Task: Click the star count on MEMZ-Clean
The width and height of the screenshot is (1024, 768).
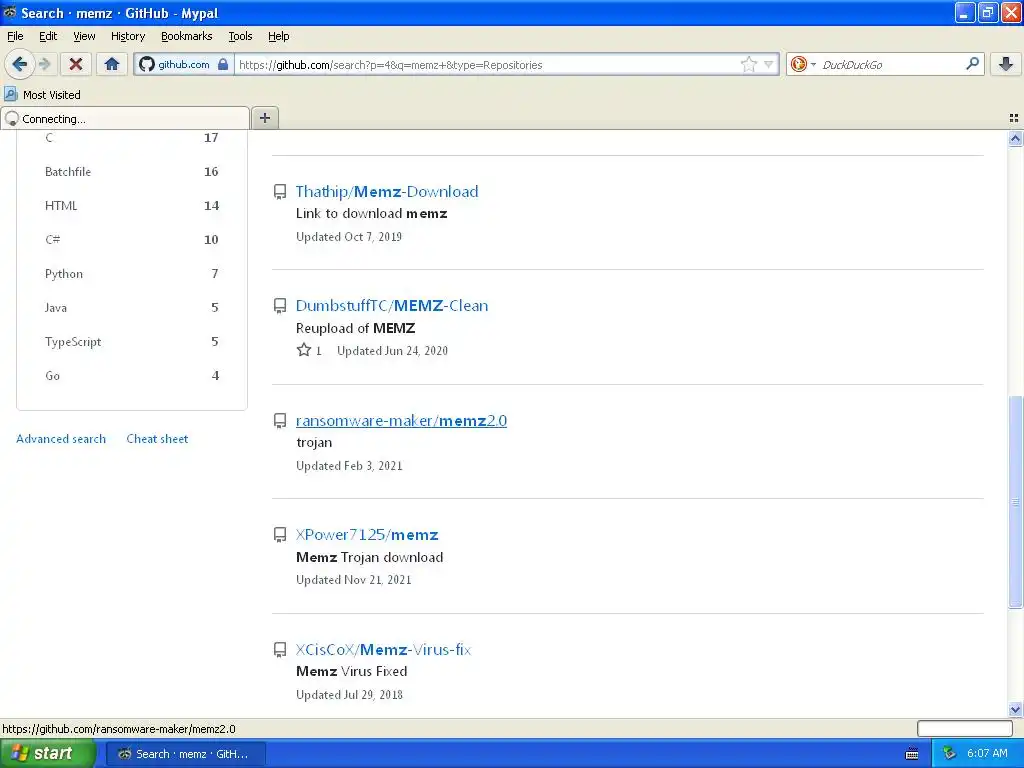Action: point(309,351)
